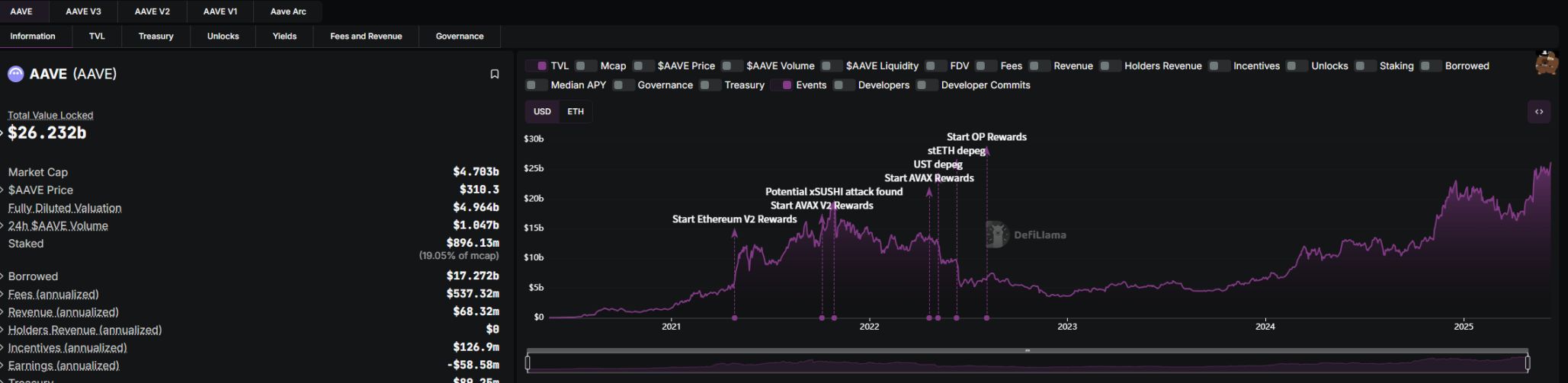Switch chart denomination to ETH

coord(576,112)
